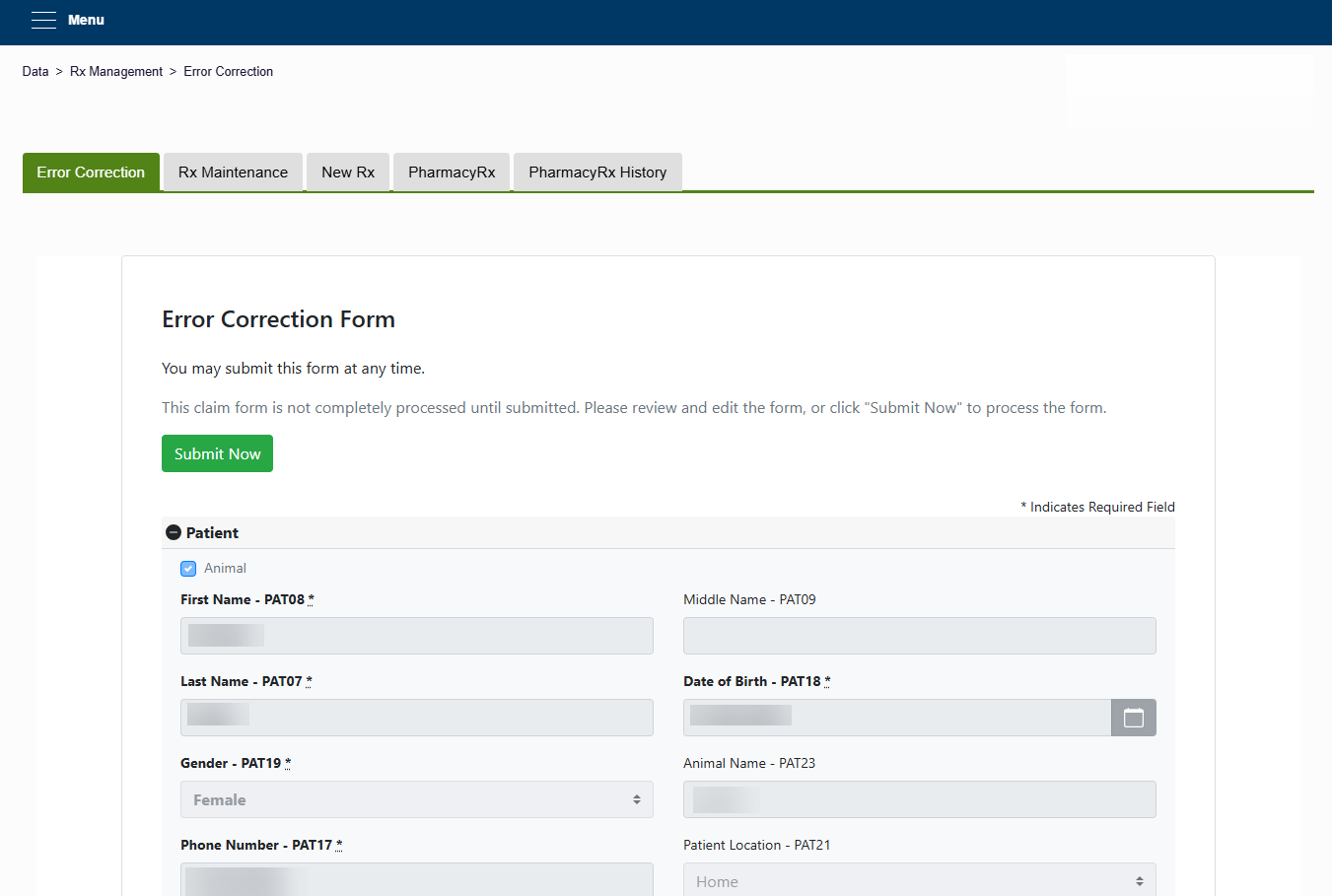Open the Date of Birth calendar picker

click(x=1134, y=718)
